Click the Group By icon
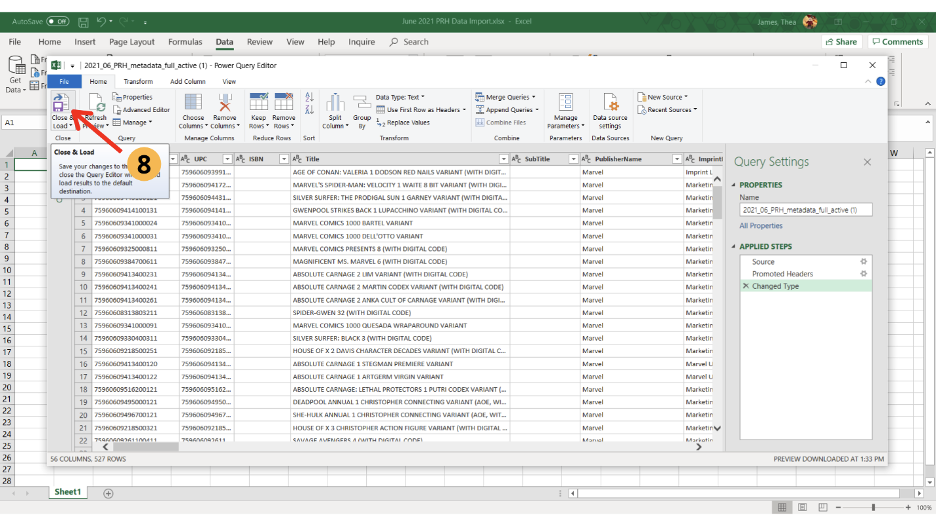This screenshot has width=936, height=526. point(362,103)
